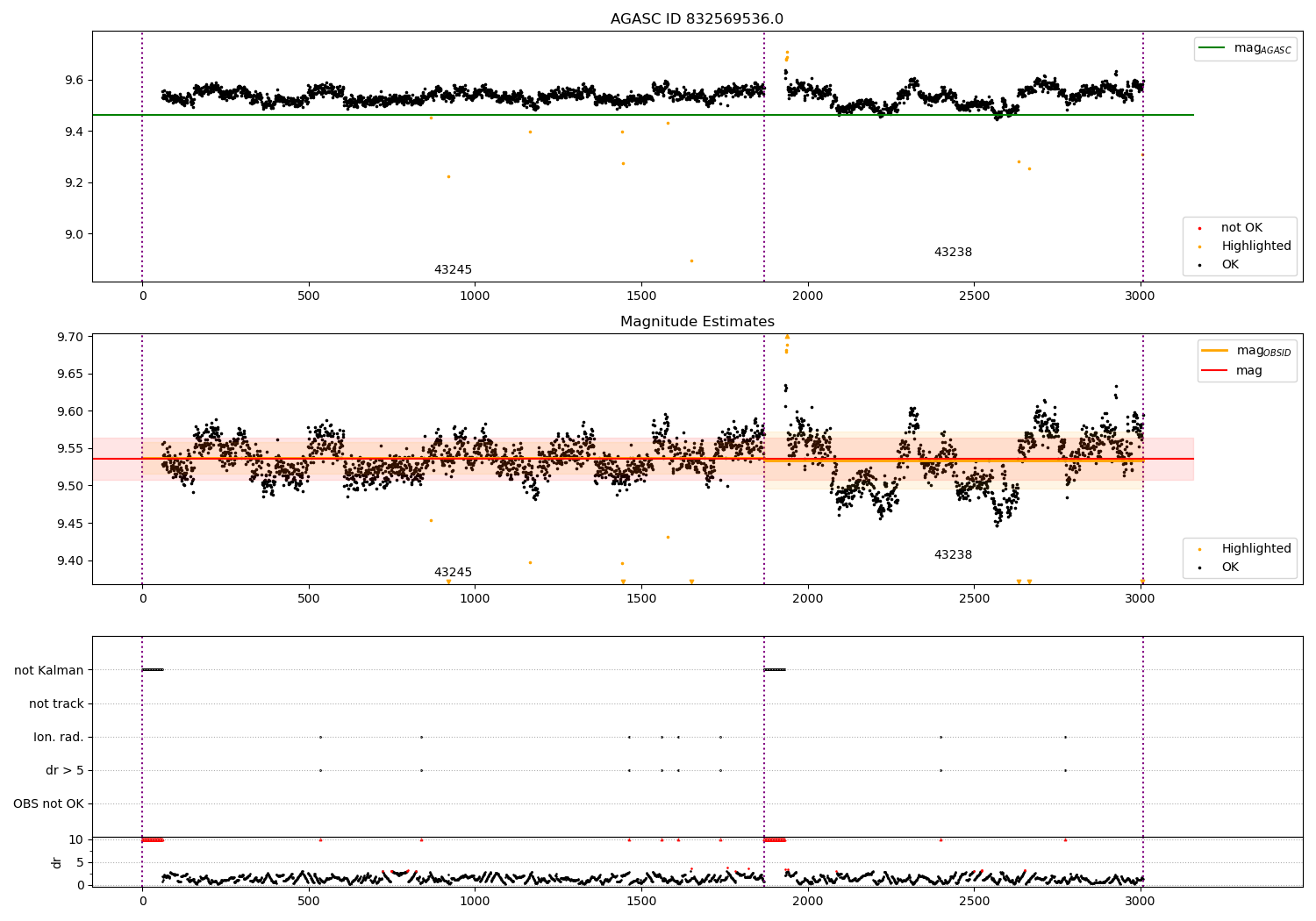Screen dimensions: 1316x921
Task: Click the orange highlighted cluster above 9.7 in top plot
Action: [x=786, y=56]
